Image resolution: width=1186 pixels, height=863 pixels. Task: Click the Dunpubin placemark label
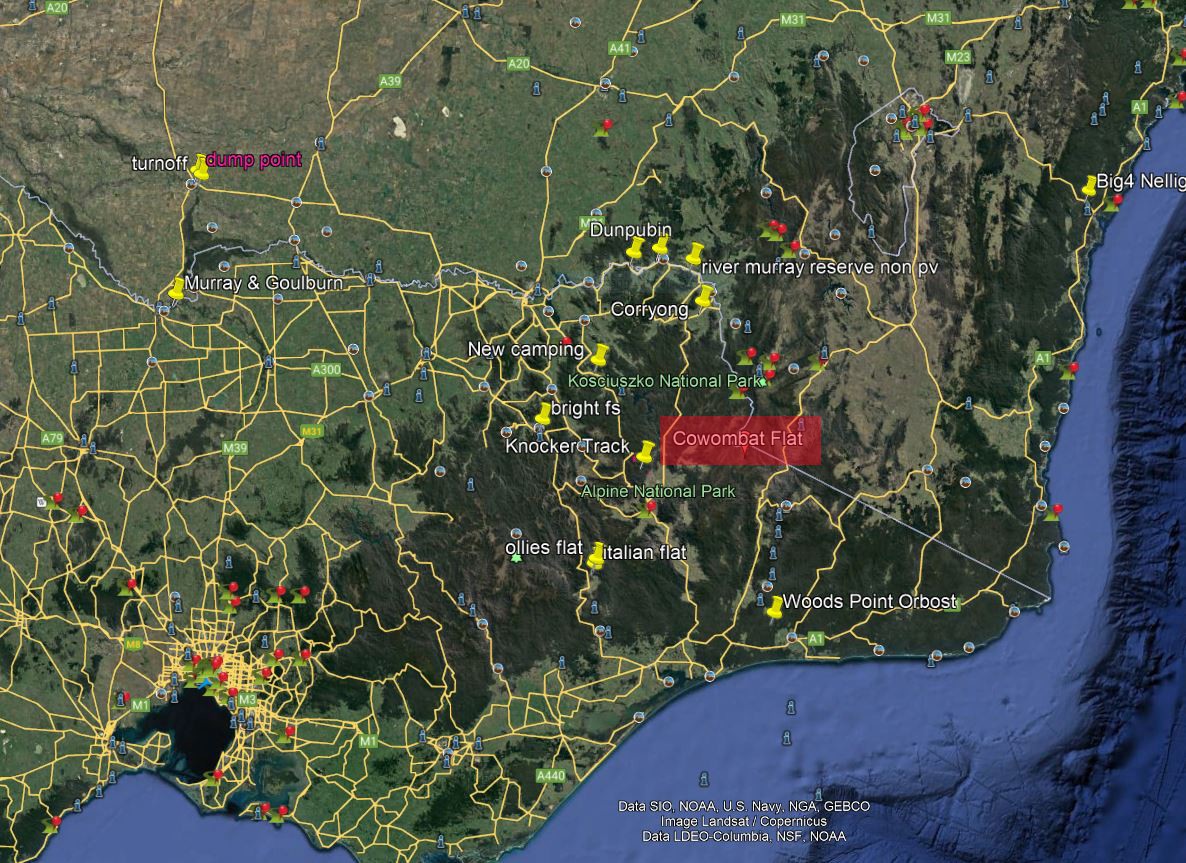(630, 230)
